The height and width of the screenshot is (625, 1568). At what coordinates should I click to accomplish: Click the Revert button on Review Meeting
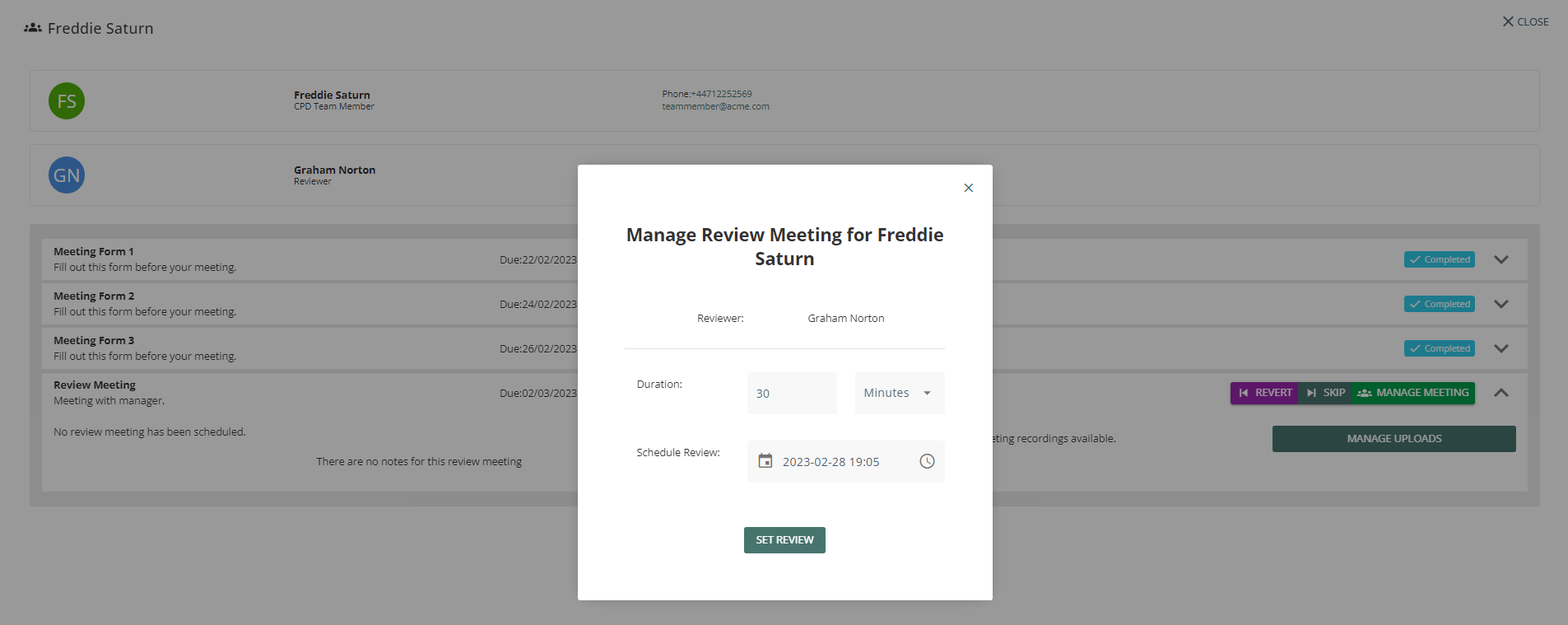[1264, 393]
